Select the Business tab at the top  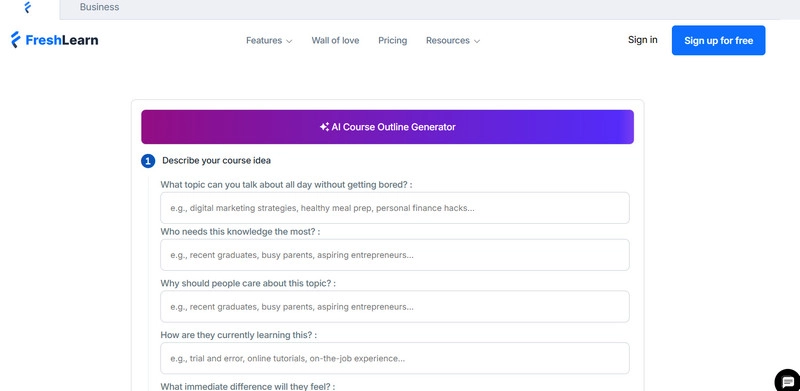point(99,7)
